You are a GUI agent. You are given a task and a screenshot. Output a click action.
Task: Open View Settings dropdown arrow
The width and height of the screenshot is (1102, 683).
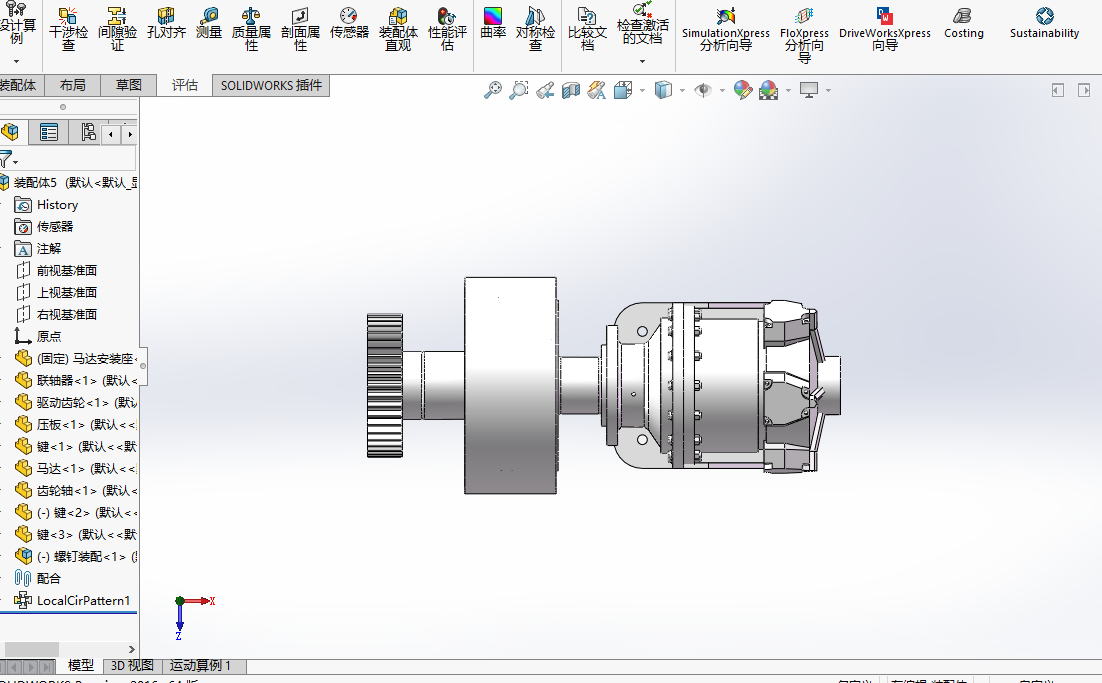829,91
